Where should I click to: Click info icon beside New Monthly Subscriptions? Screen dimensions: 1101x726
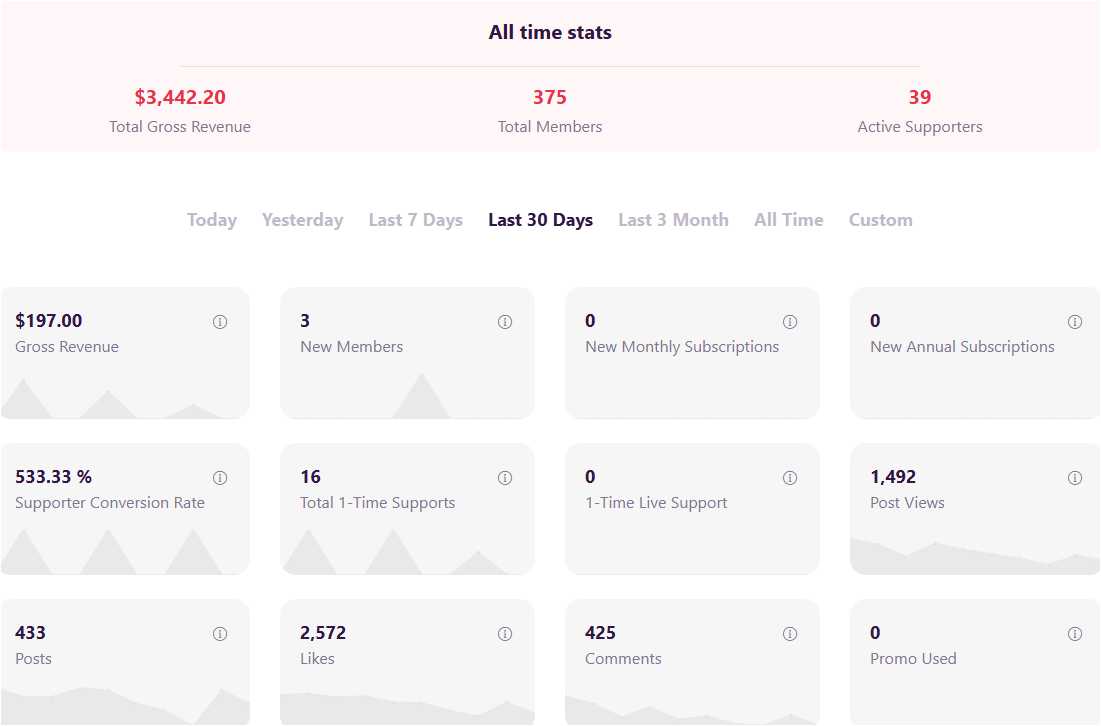coord(790,322)
